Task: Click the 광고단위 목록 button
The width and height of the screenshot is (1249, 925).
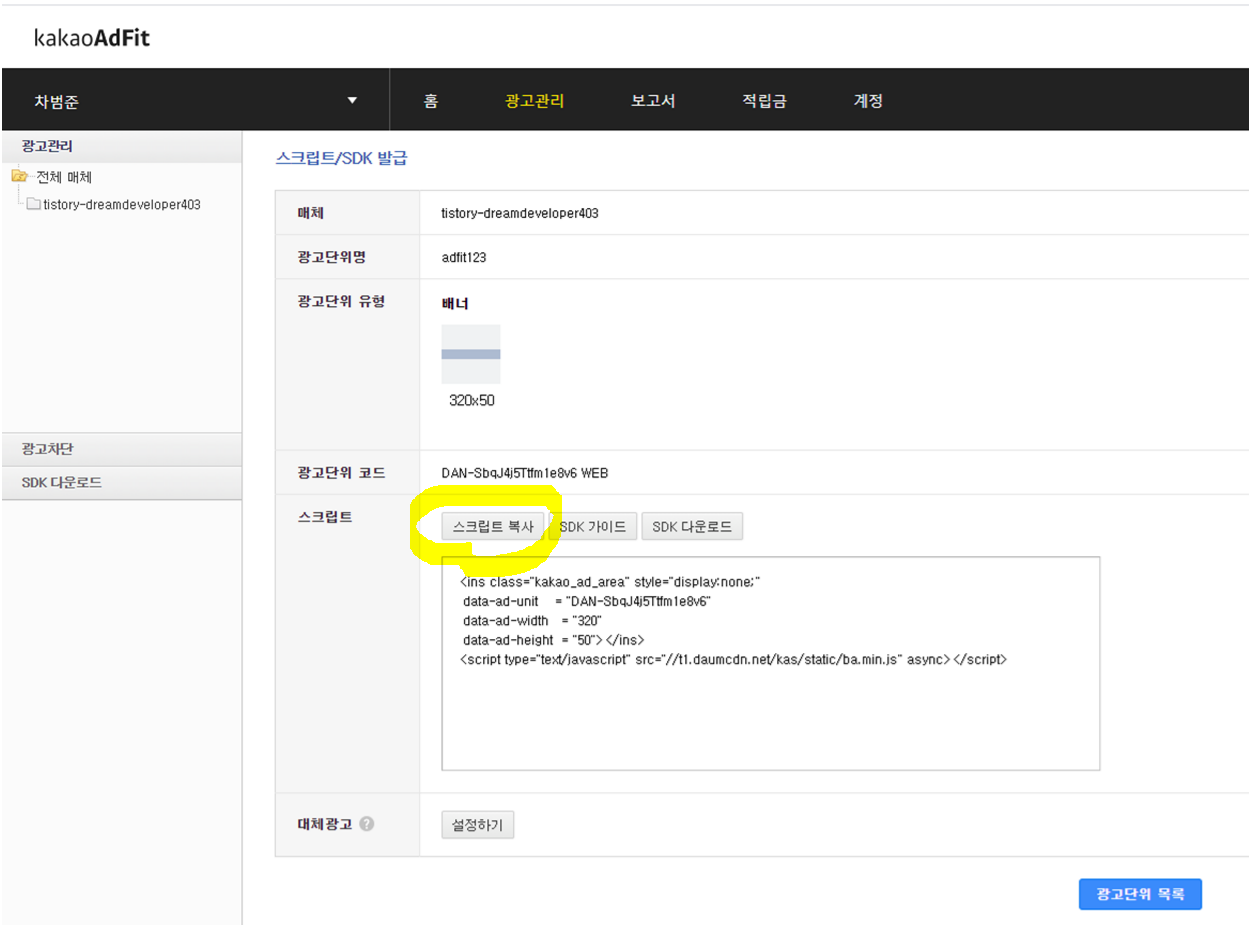Action: [1140, 894]
